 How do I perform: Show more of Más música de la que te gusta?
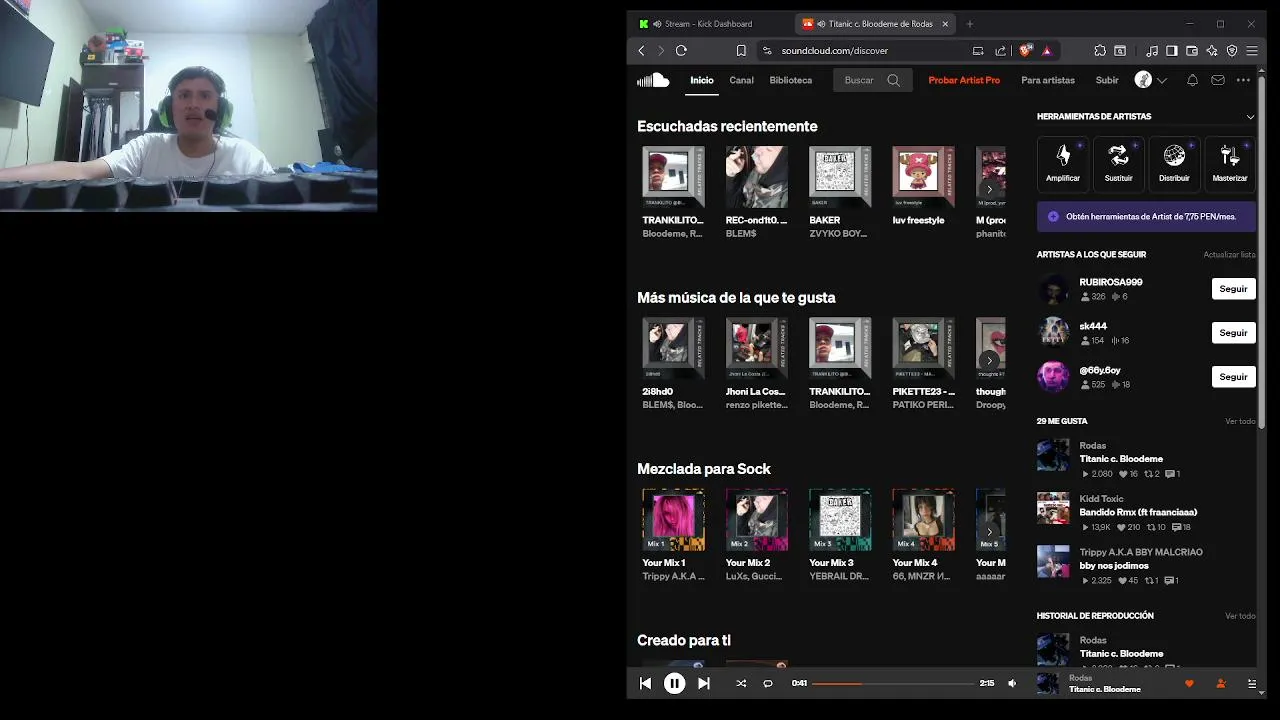(x=990, y=360)
